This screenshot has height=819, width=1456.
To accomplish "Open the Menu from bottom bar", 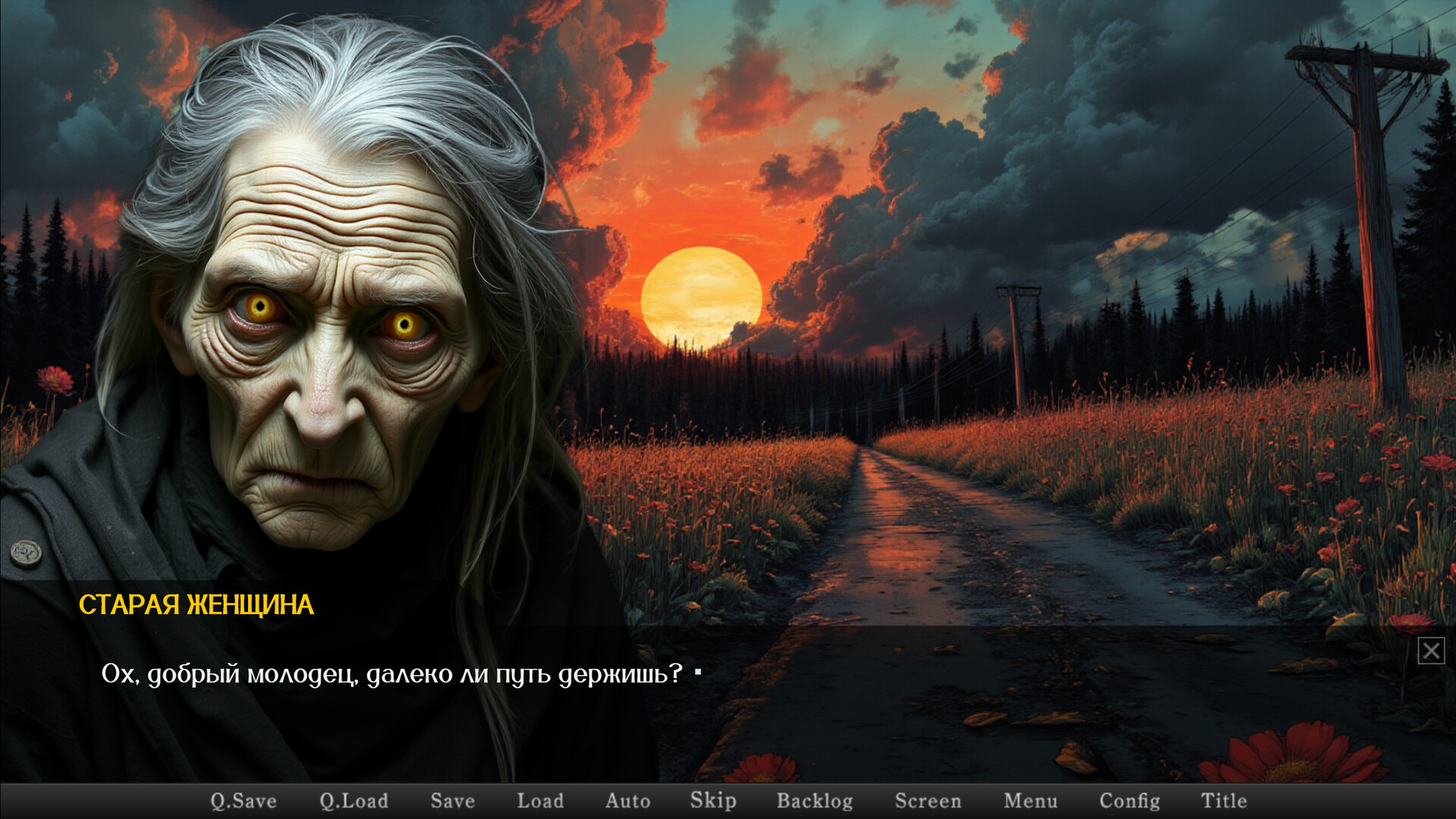I will (x=1030, y=801).
